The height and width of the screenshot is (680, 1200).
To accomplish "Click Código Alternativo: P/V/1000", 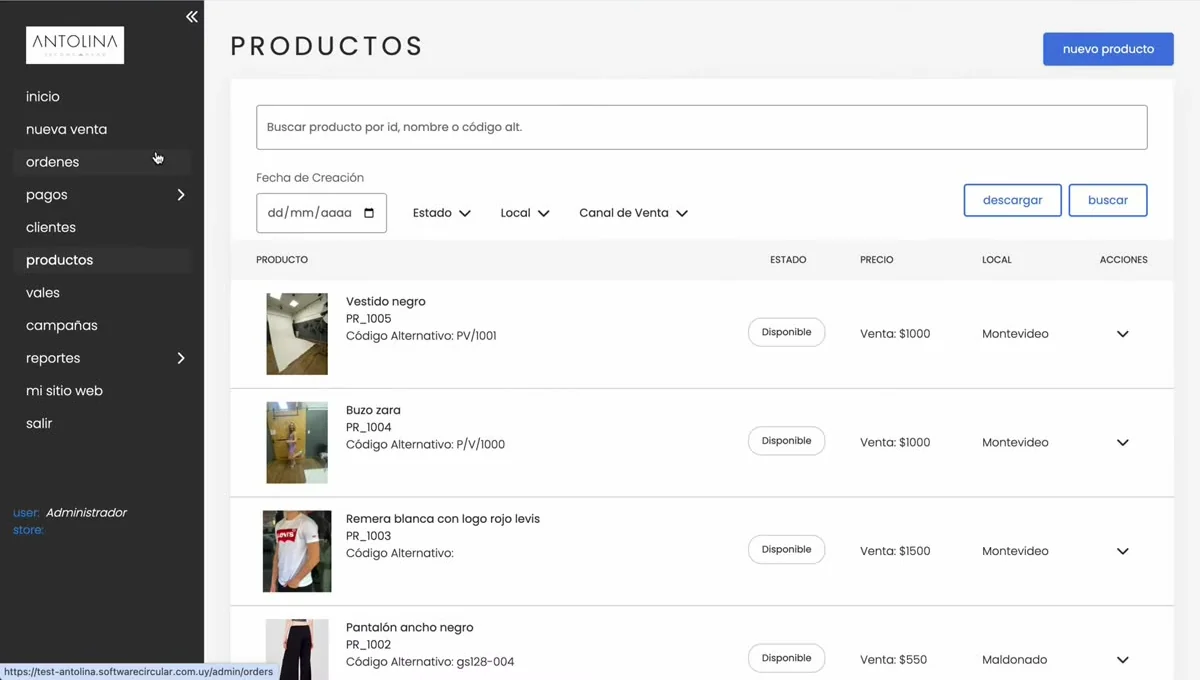I will (426, 445).
